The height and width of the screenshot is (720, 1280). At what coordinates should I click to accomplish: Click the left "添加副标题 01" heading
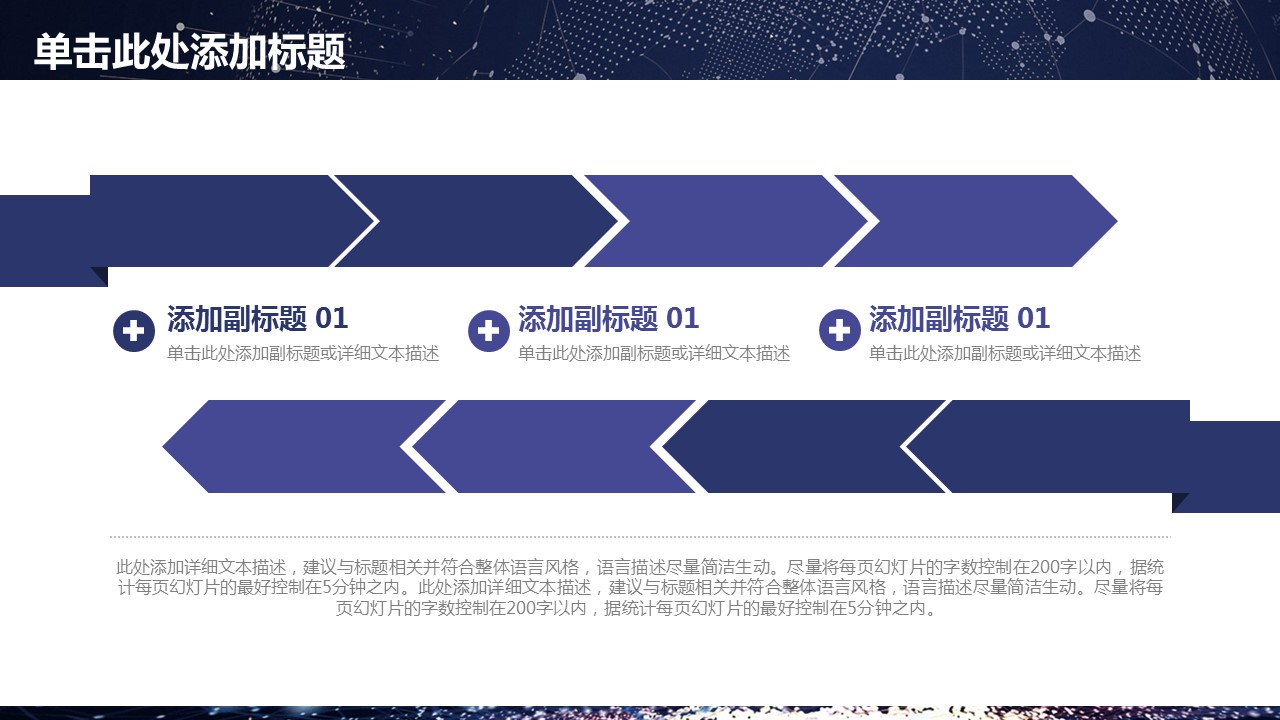257,319
